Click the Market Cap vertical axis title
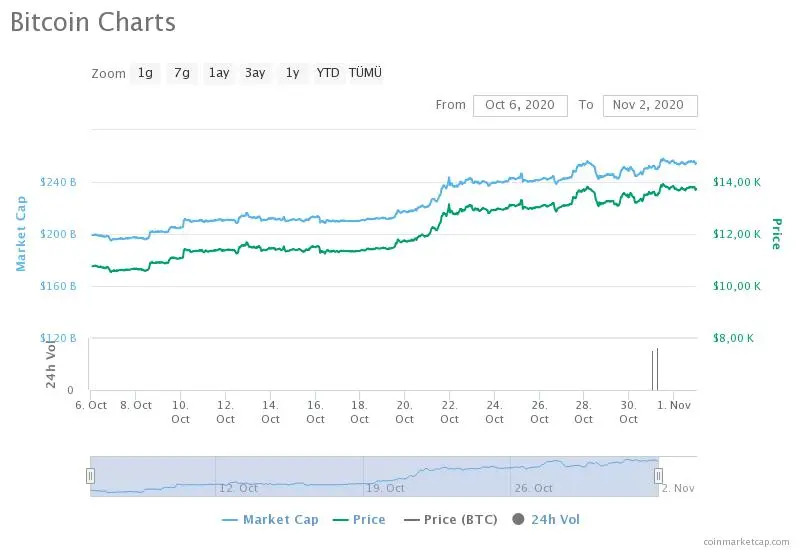 (20, 234)
